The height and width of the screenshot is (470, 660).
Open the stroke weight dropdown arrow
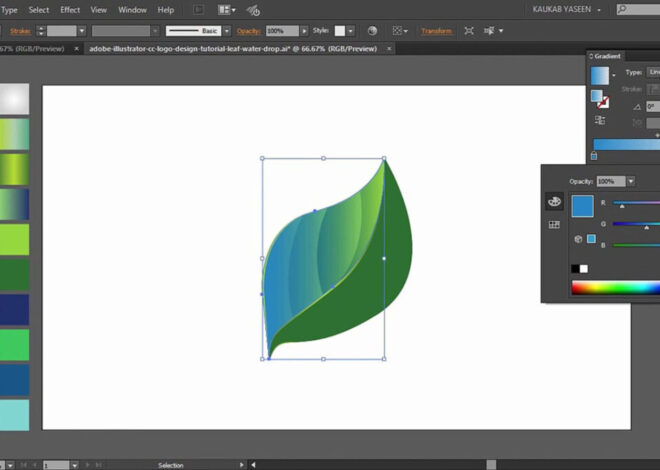pyautogui.click(x=82, y=31)
